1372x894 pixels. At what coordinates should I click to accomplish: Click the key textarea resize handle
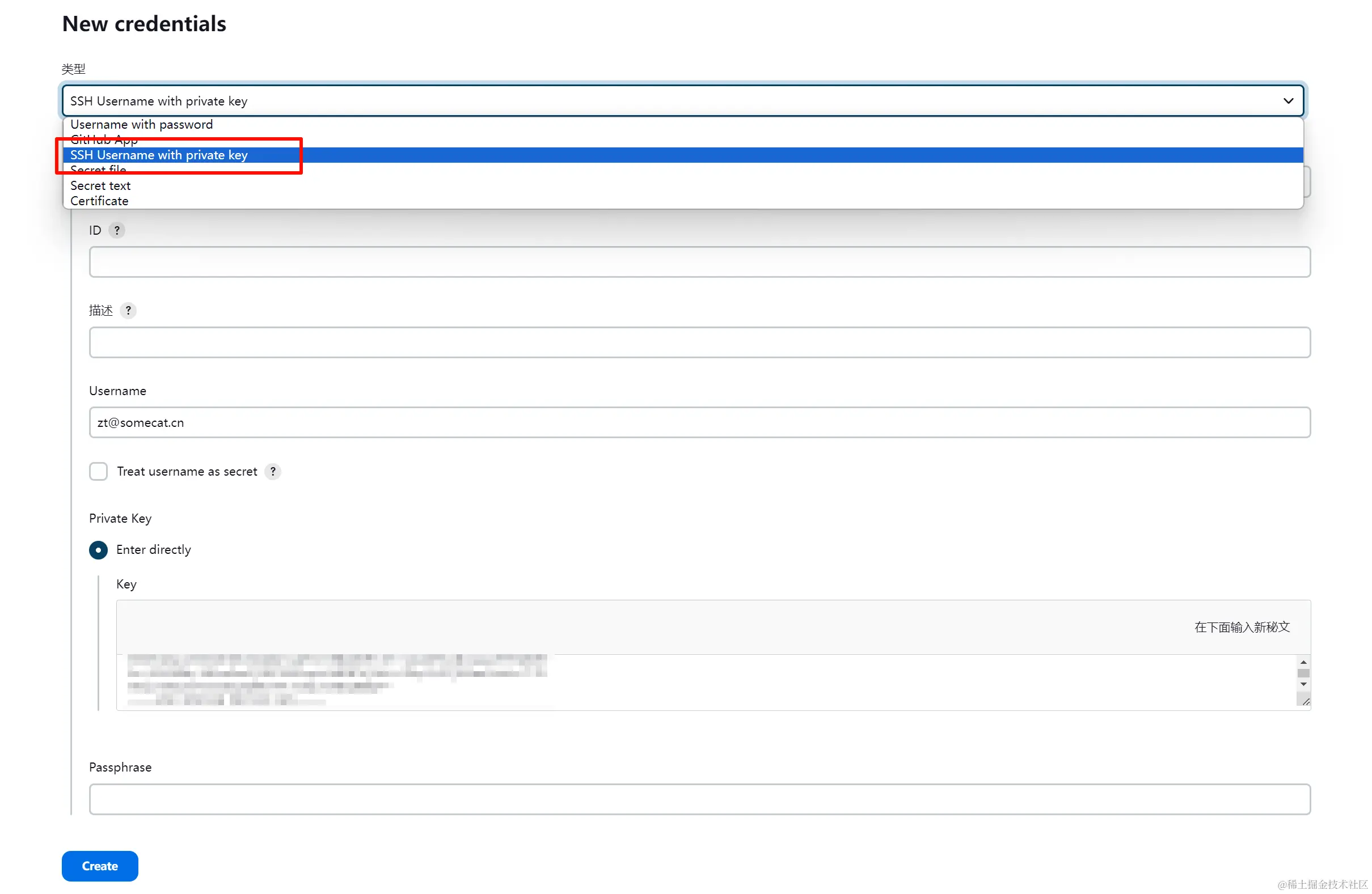[x=1306, y=701]
